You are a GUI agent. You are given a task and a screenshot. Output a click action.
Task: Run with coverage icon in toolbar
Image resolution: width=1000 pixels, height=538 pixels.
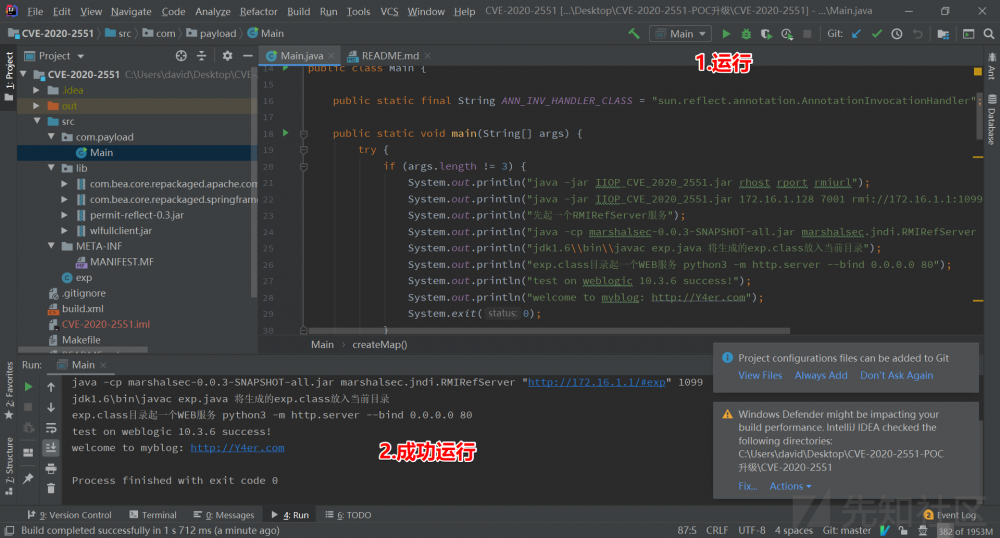pyautogui.click(x=766, y=34)
